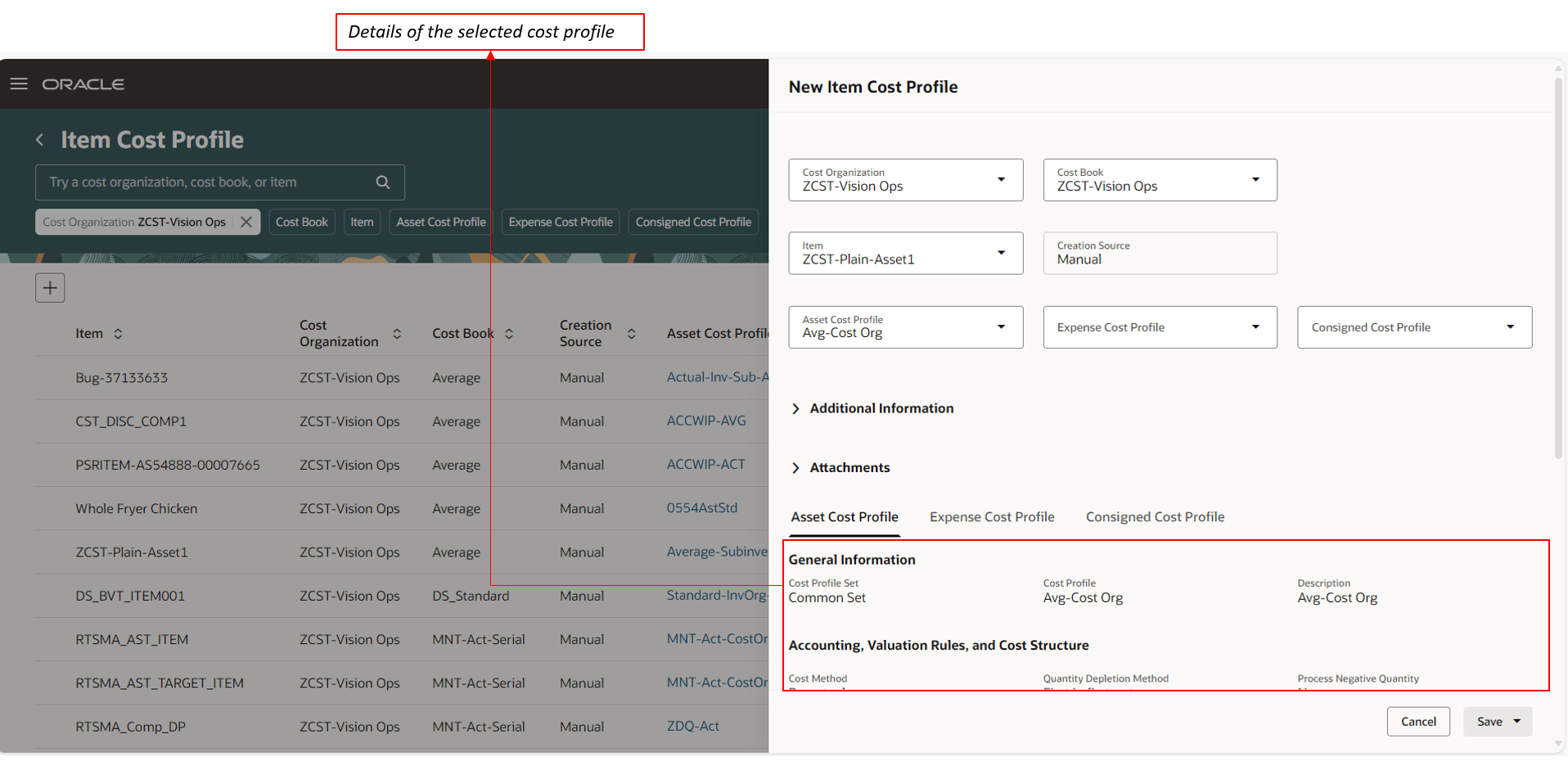
Task: Click the DS_Standard cost book cell
Action: (471, 596)
